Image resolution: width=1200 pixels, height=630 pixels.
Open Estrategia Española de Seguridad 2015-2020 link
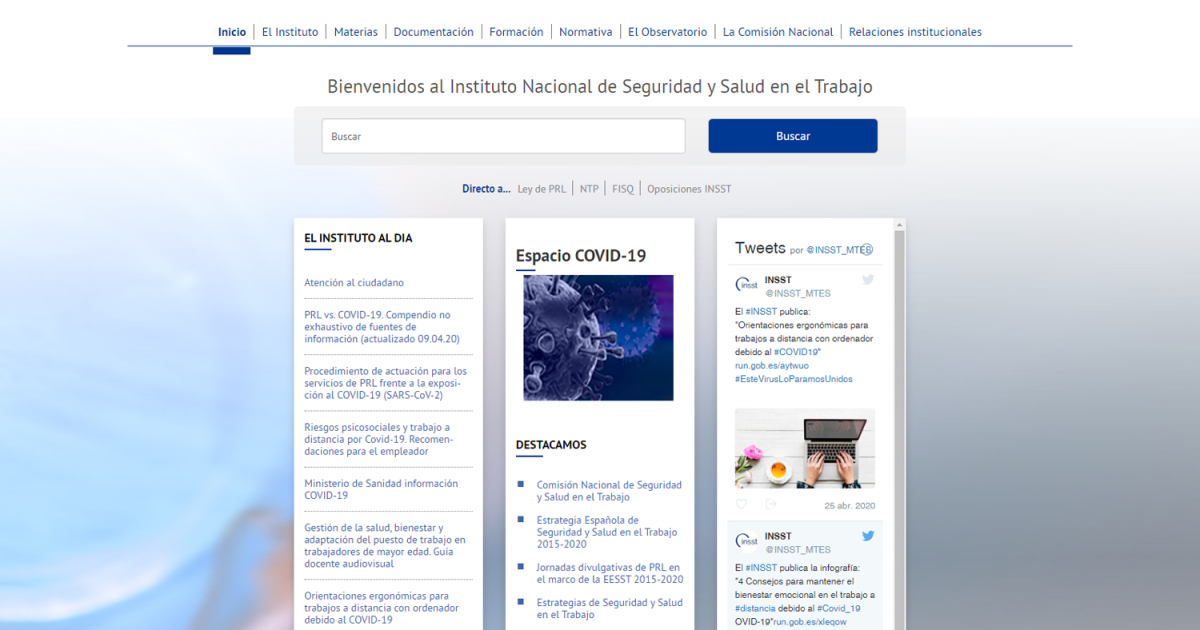click(x=607, y=532)
